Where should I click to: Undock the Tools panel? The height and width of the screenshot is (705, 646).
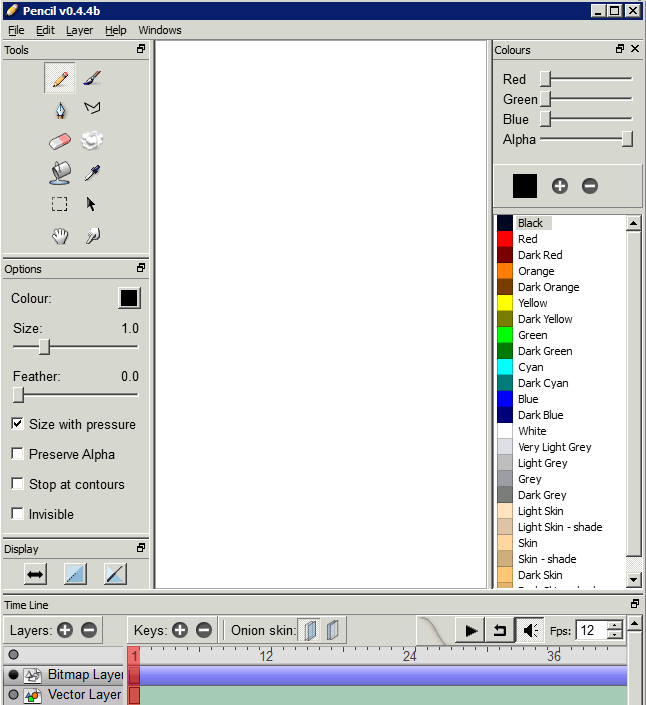click(141, 49)
